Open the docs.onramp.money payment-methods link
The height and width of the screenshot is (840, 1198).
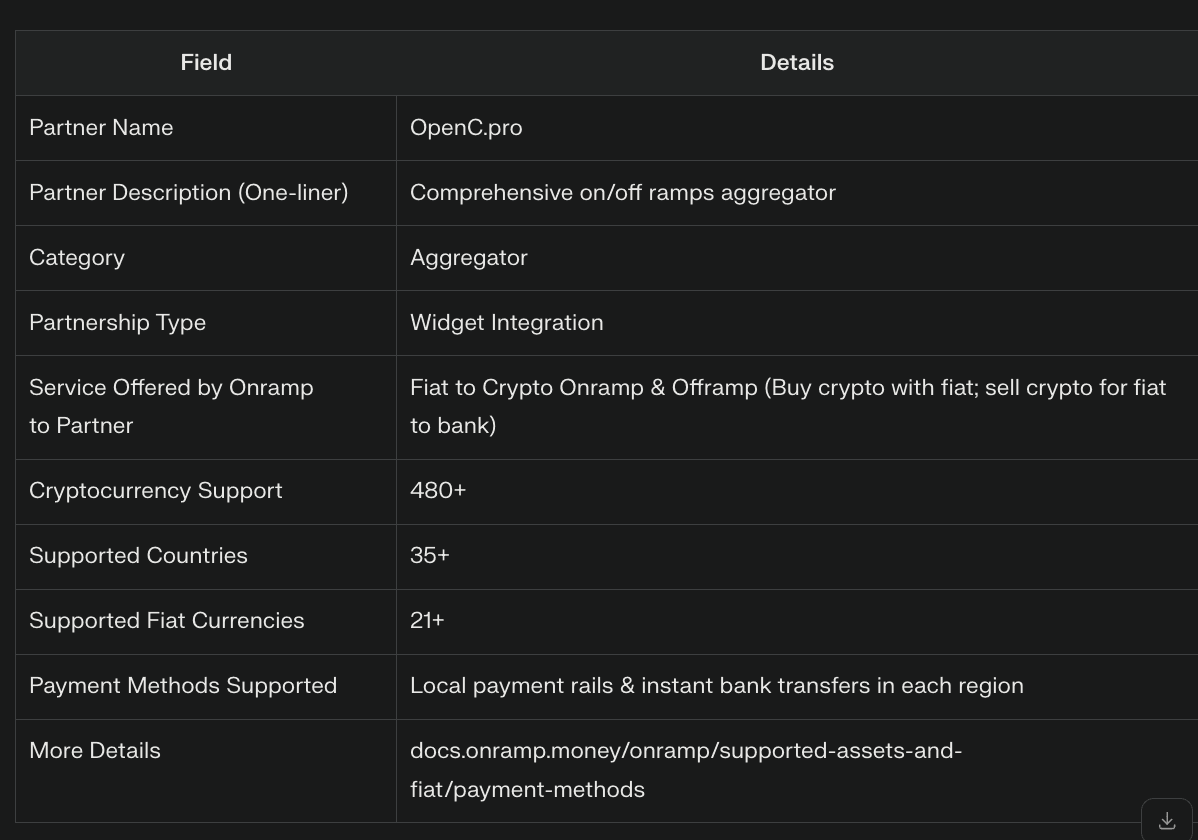tap(685, 770)
